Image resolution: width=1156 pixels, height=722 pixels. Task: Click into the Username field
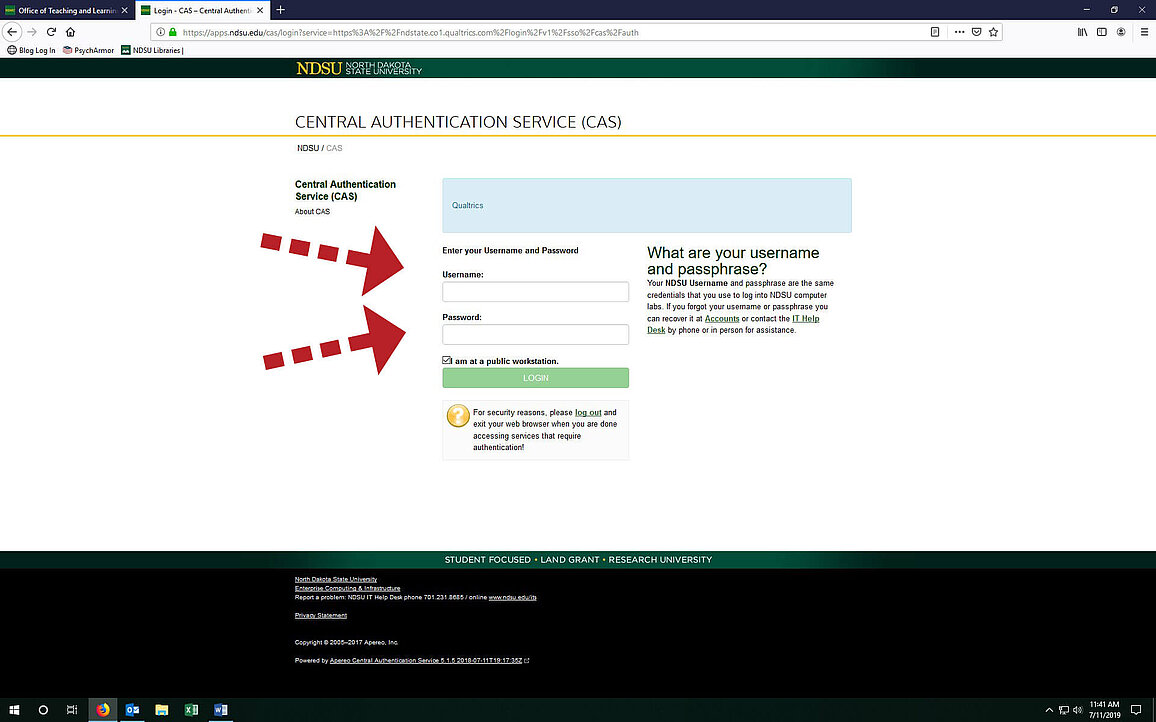pyautogui.click(x=535, y=292)
